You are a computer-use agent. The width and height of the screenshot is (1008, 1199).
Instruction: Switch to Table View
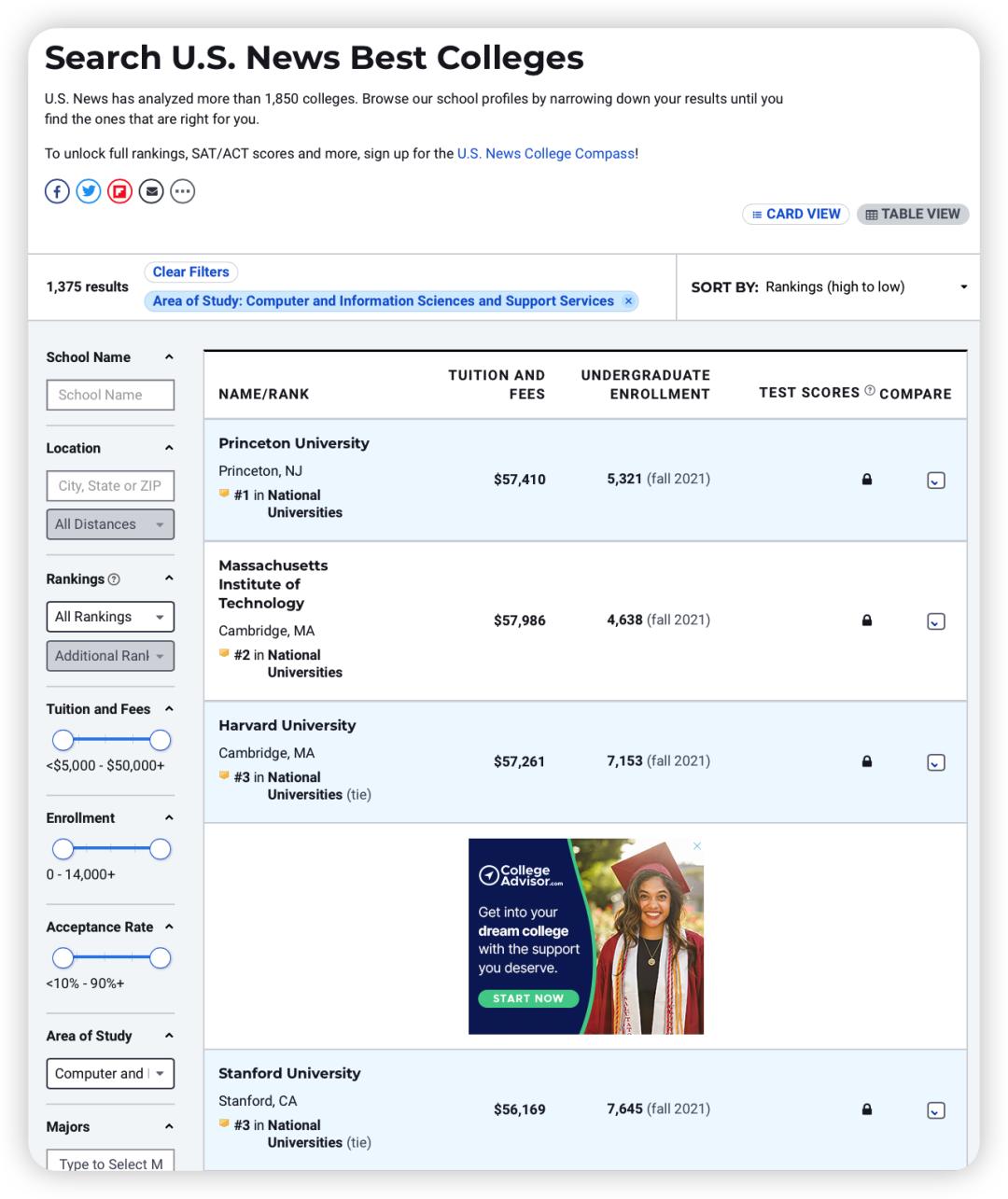coord(913,215)
